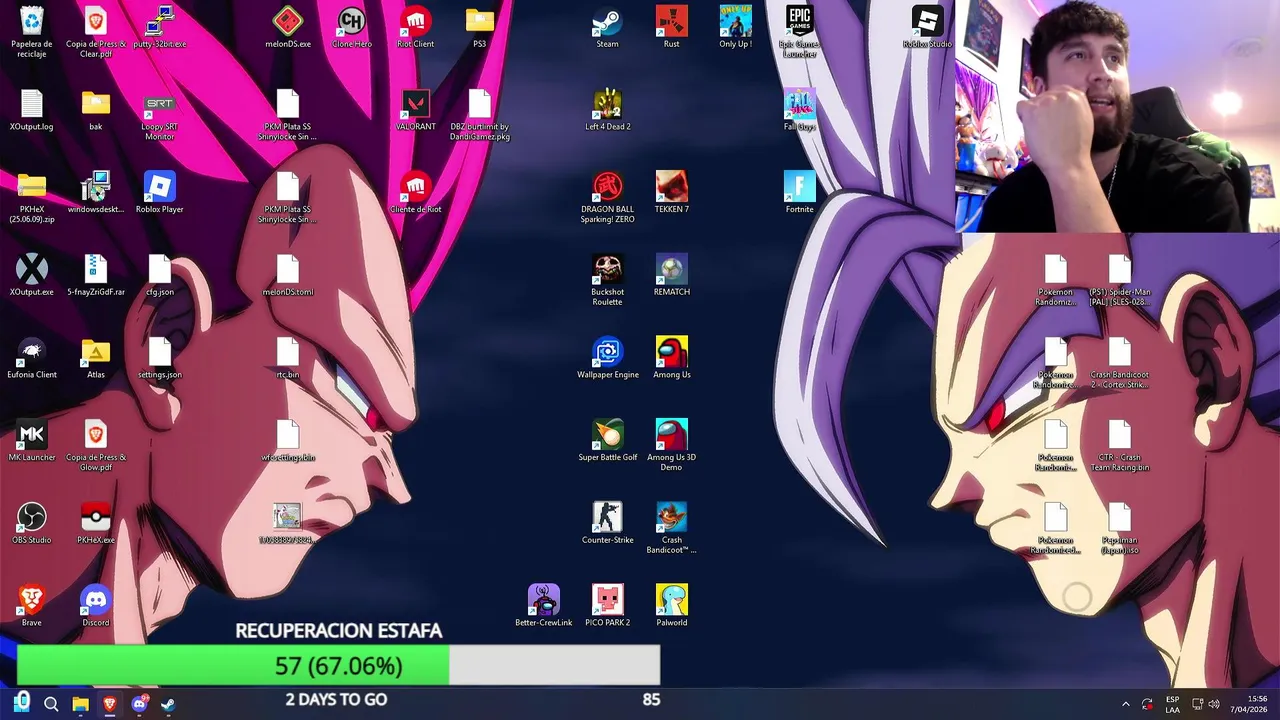
Task: Launch Cliente de Riot
Action: pyautogui.click(x=415, y=192)
